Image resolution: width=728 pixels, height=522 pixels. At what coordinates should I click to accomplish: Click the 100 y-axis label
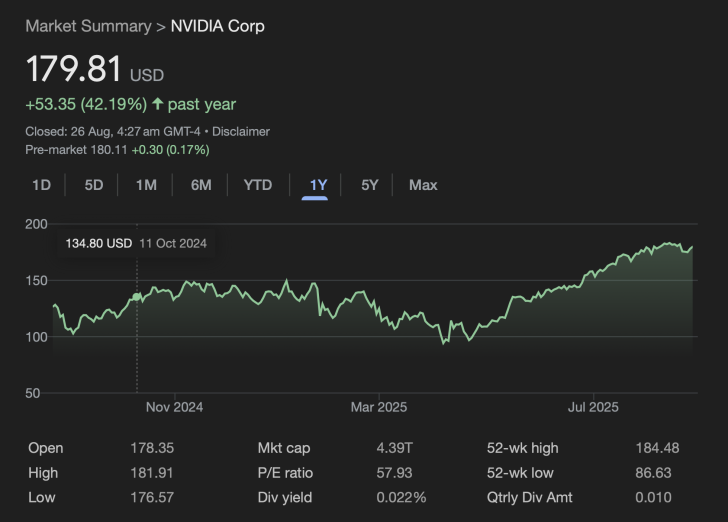pyautogui.click(x=36, y=337)
